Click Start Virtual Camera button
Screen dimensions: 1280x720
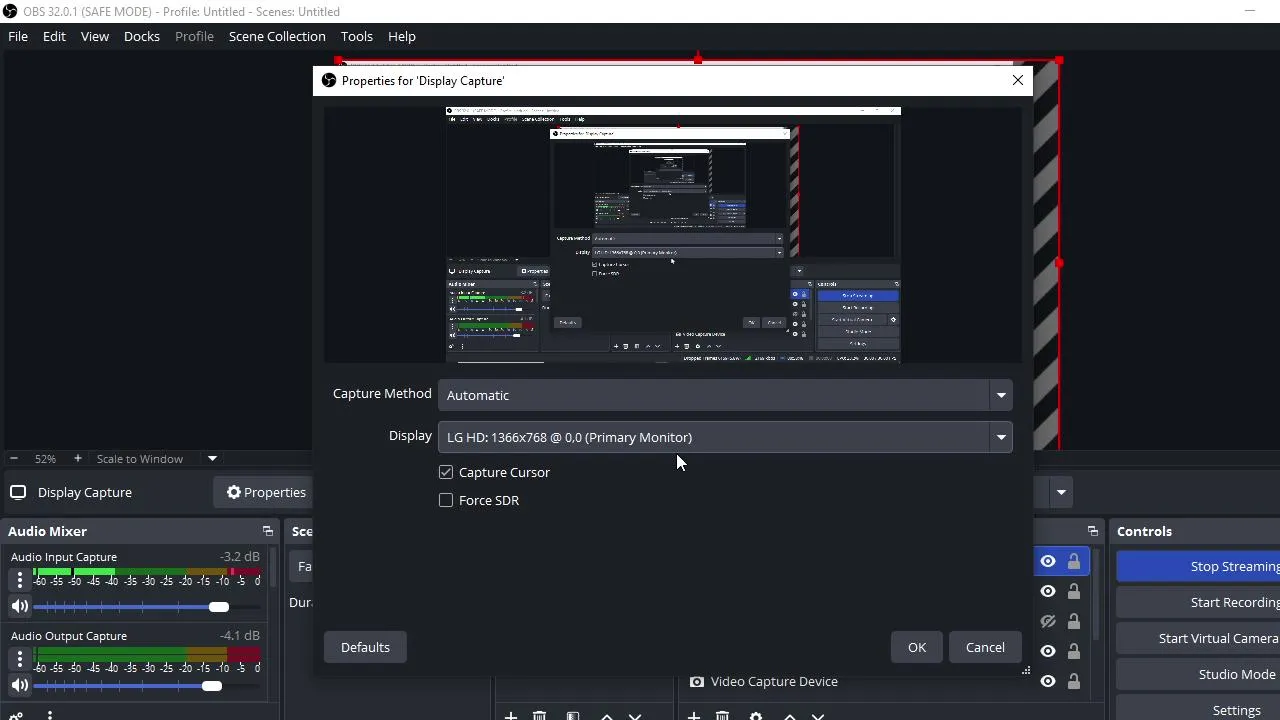(1198, 638)
